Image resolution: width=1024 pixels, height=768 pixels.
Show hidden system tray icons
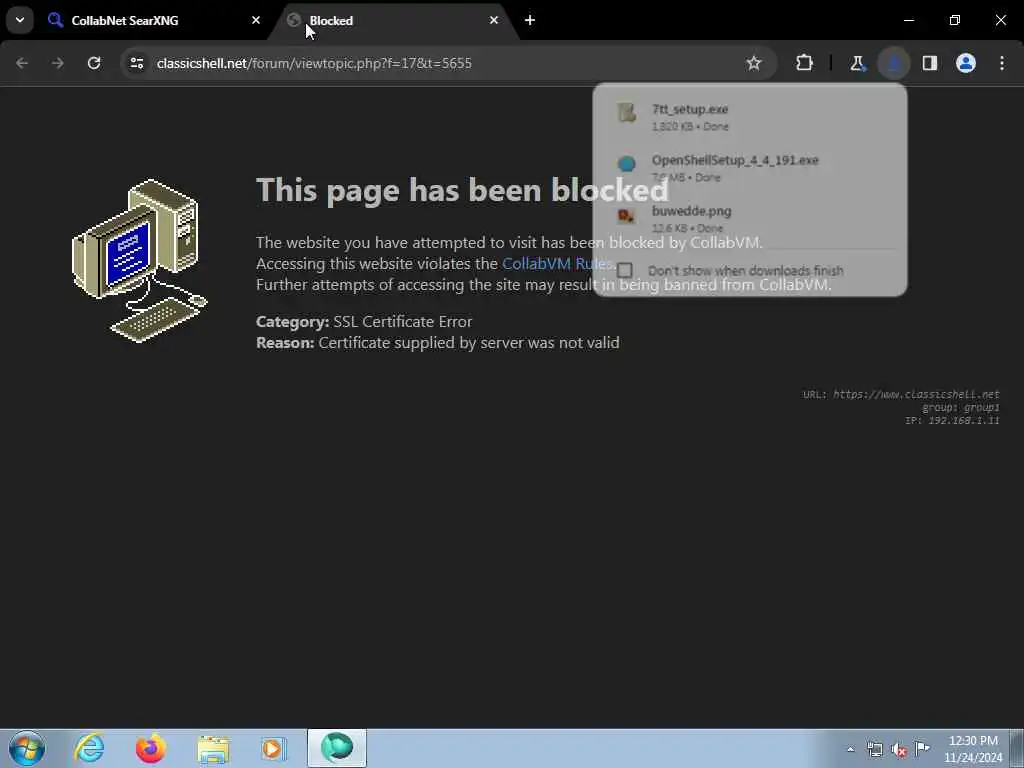tap(850, 749)
